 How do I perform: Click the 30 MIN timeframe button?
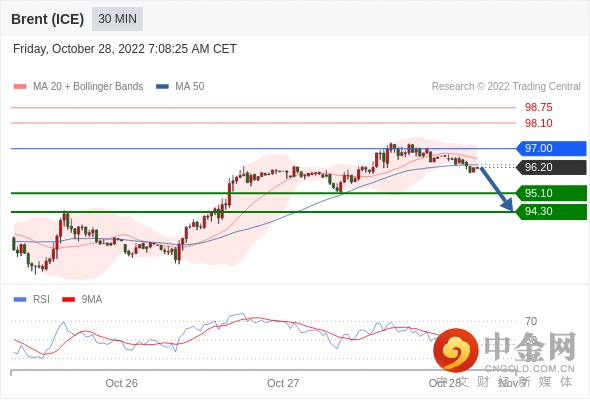pyautogui.click(x=117, y=18)
